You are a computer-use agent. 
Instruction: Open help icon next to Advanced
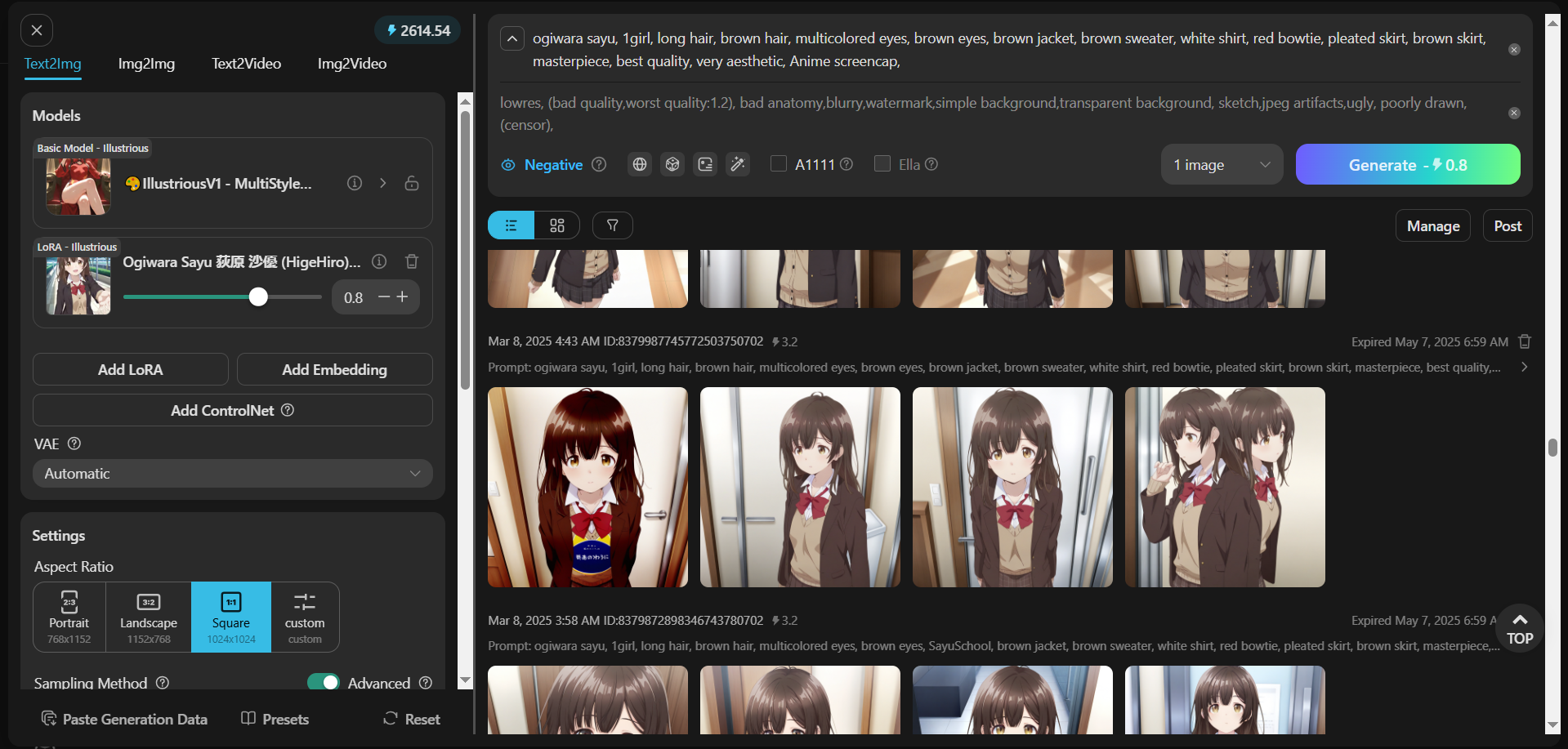(426, 682)
